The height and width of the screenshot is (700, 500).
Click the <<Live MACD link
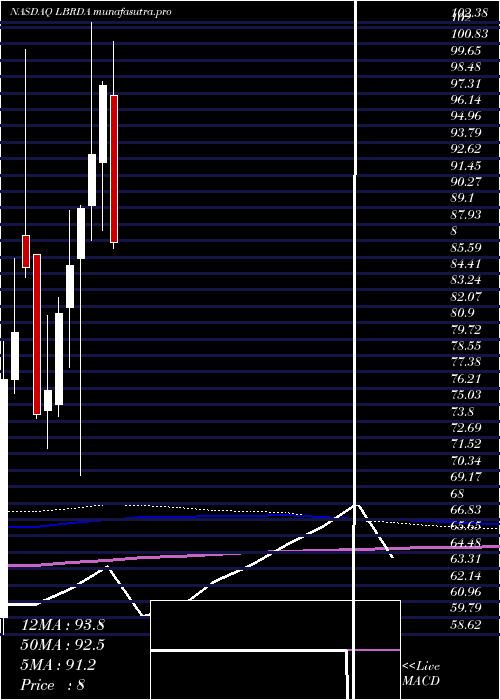[x=421, y=673]
